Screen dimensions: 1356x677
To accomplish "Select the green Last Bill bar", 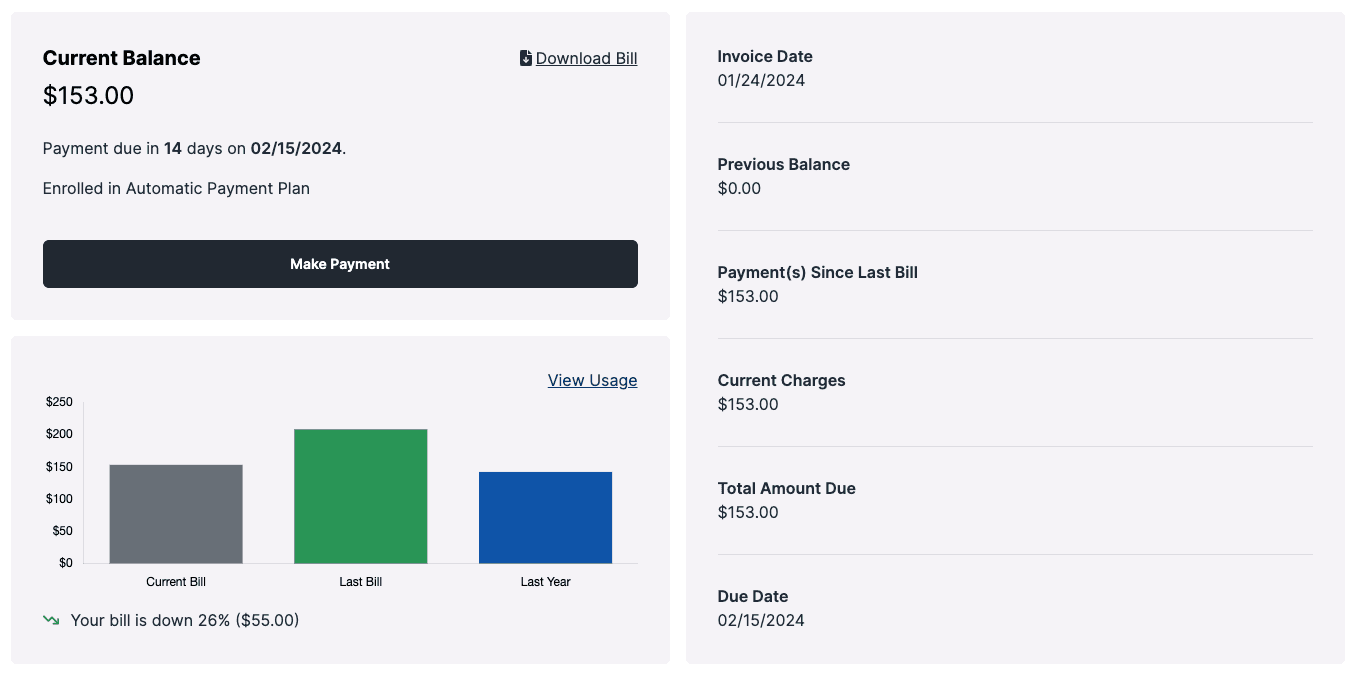I will (x=361, y=496).
